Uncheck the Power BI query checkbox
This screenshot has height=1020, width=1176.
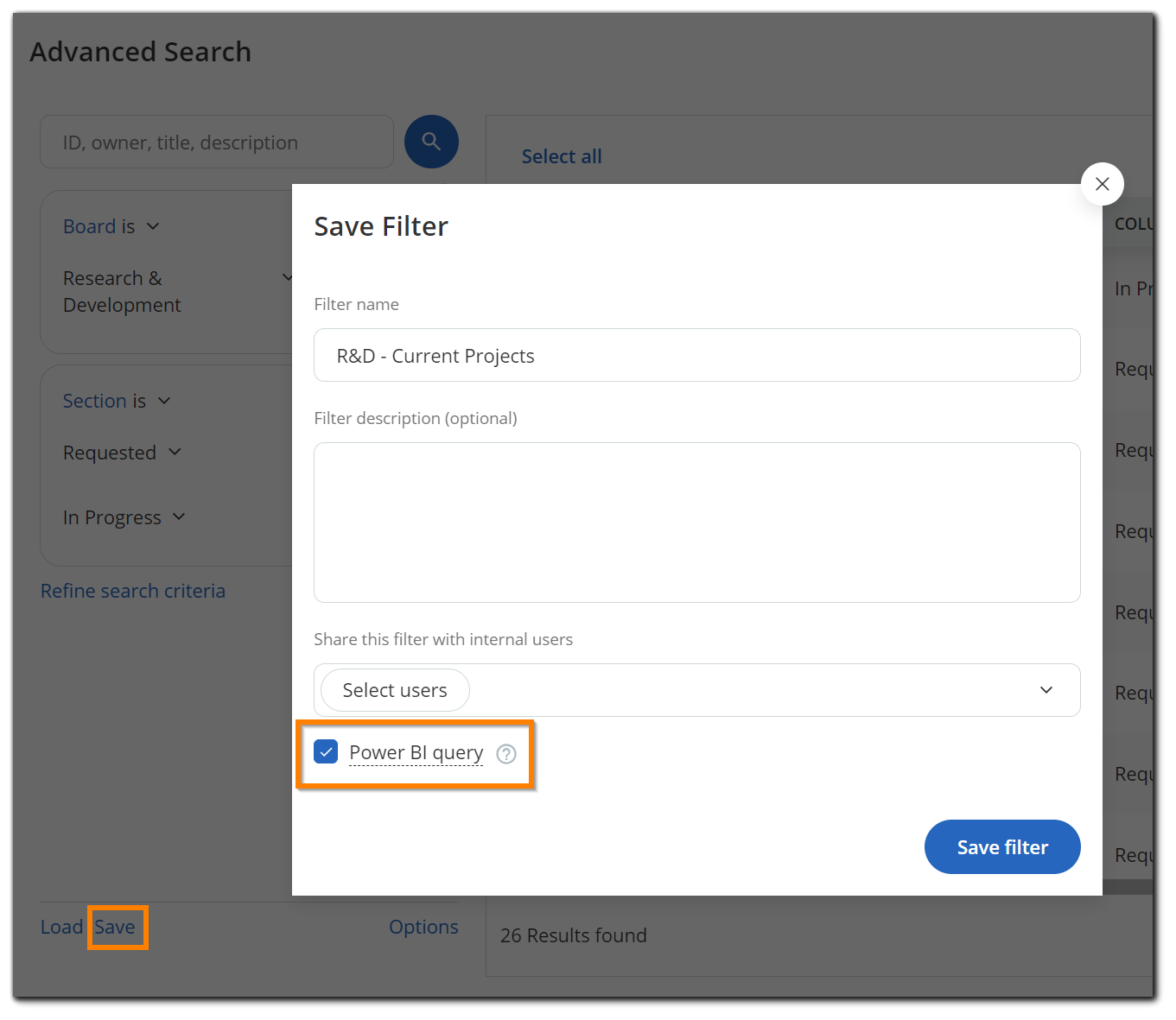326,752
